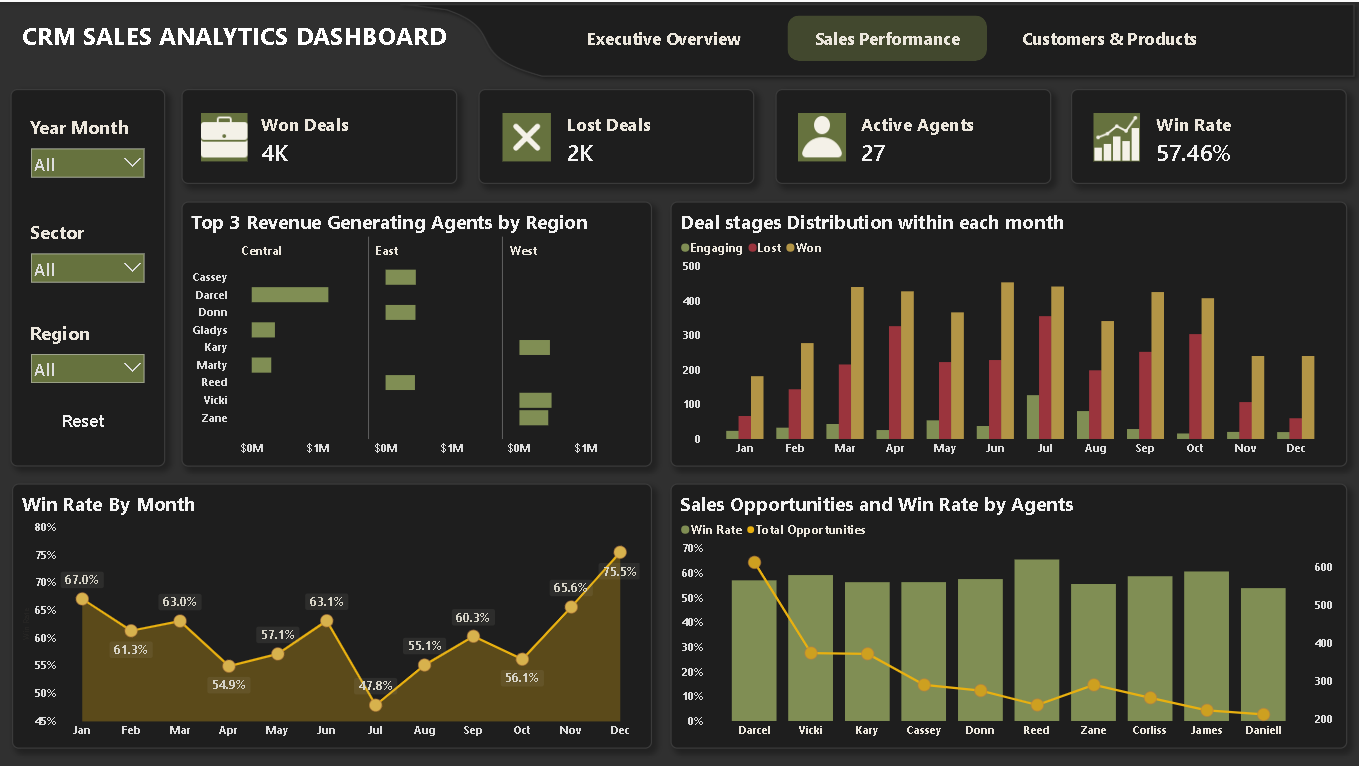1359x766 pixels.
Task: Click the Won Deals briefcase icon
Action: [225, 137]
